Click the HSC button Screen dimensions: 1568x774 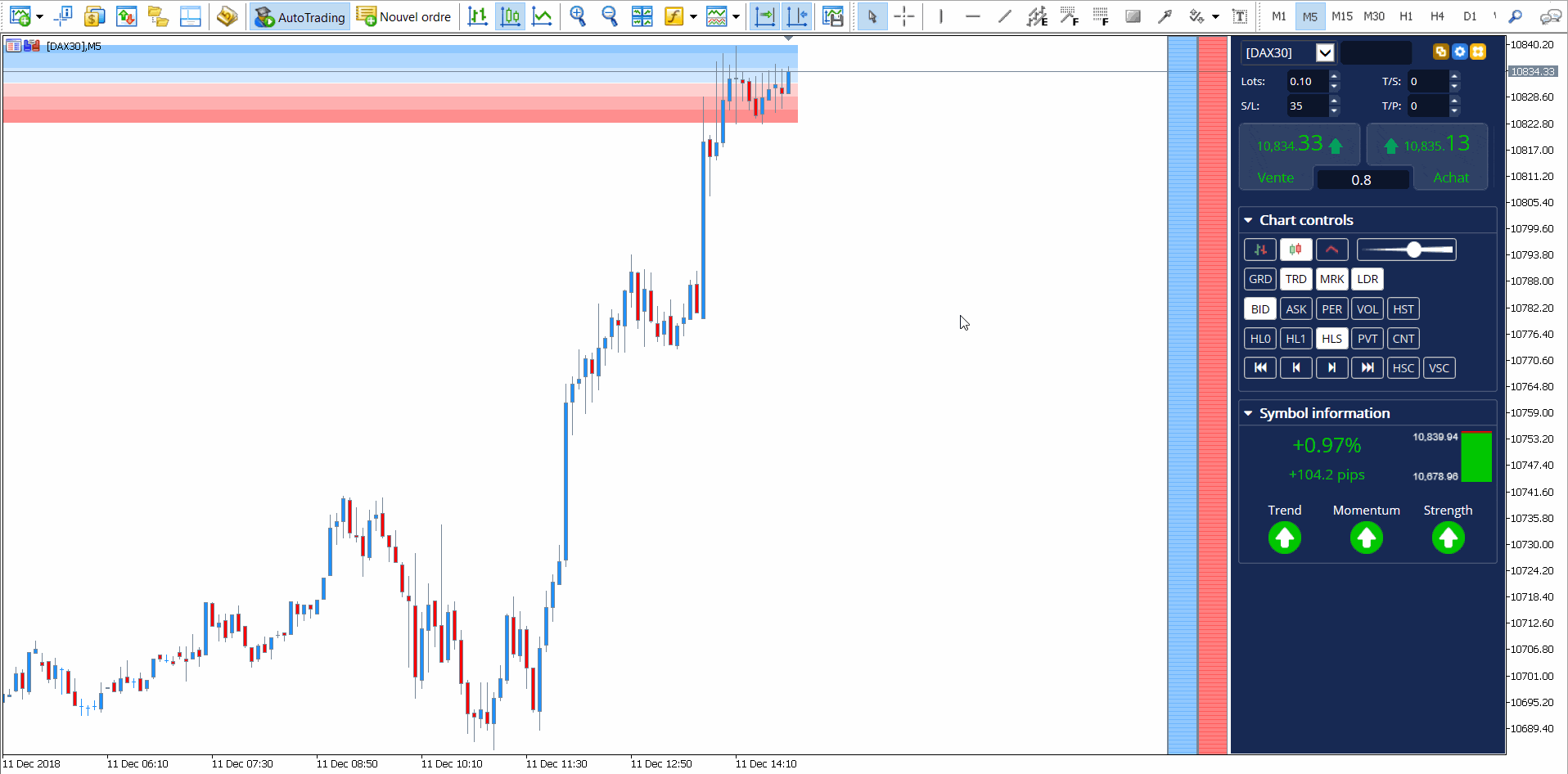click(x=1404, y=368)
